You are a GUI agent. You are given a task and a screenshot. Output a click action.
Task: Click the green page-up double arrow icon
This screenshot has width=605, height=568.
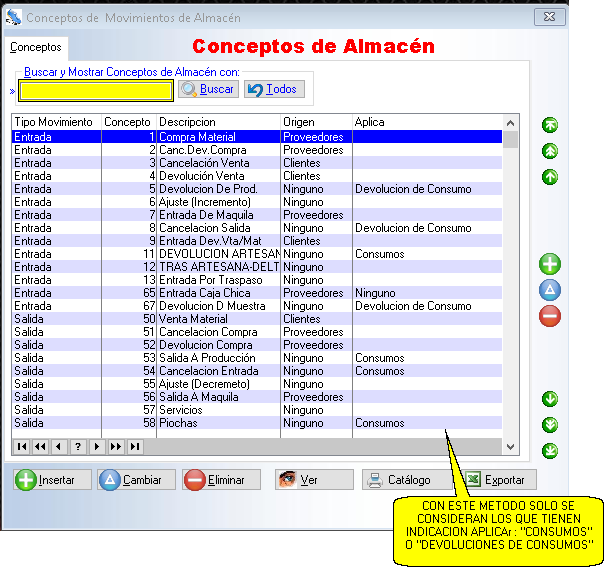550,151
